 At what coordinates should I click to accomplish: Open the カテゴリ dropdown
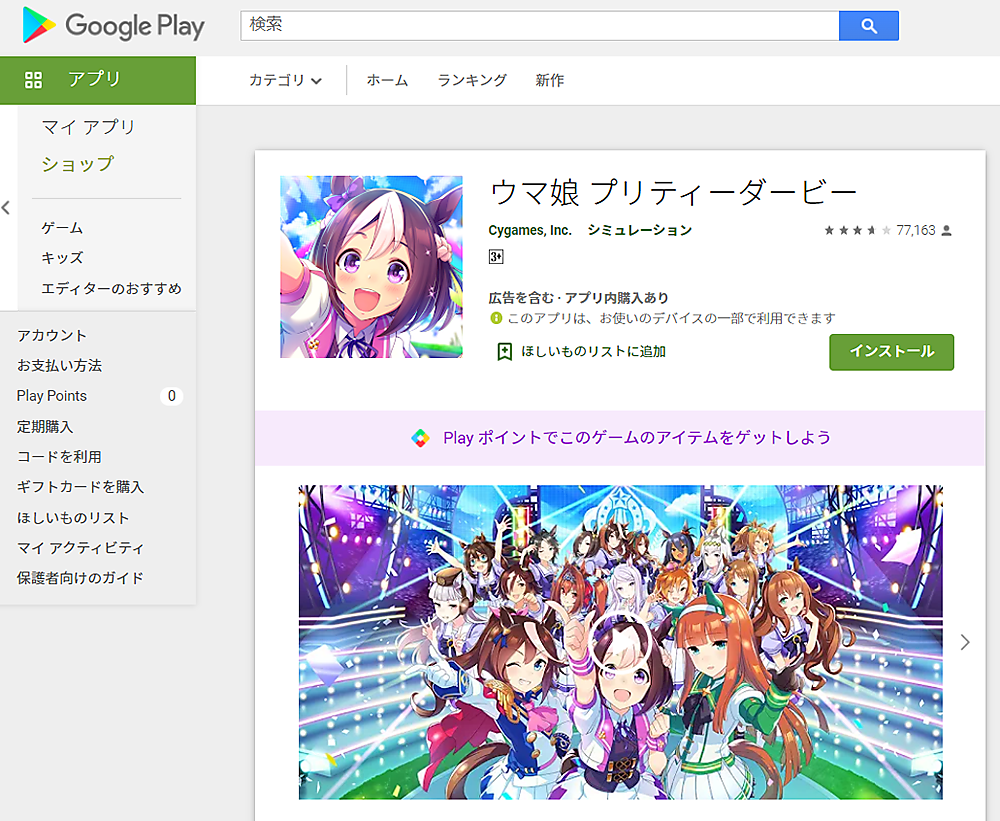[285, 80]
